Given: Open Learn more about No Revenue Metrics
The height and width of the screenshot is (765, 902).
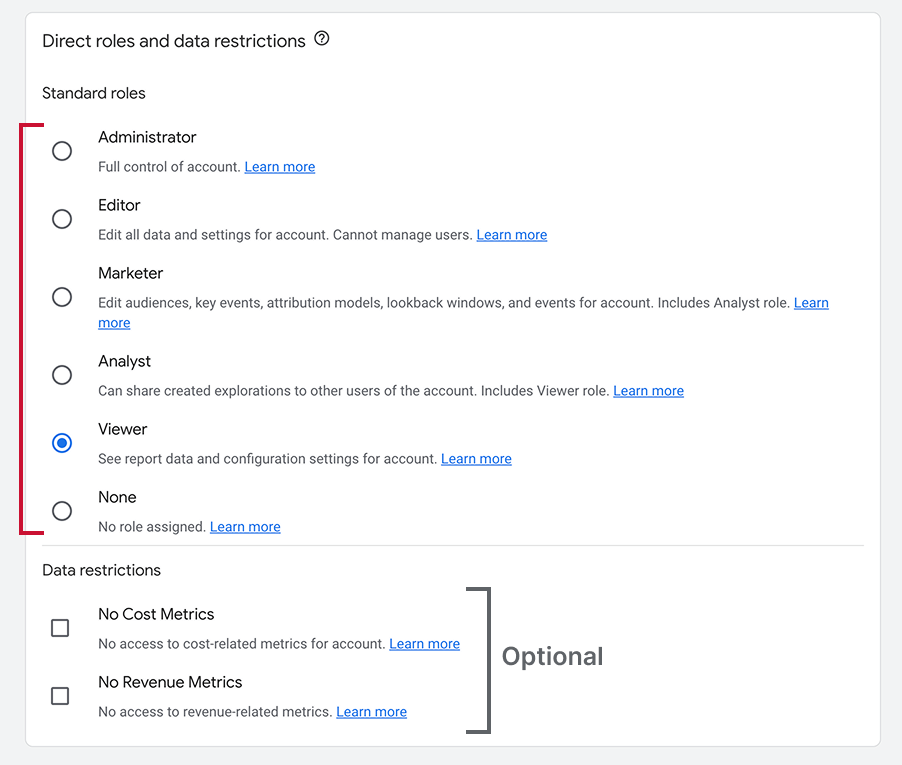Looking at the screenshot, I should (372, 712).
